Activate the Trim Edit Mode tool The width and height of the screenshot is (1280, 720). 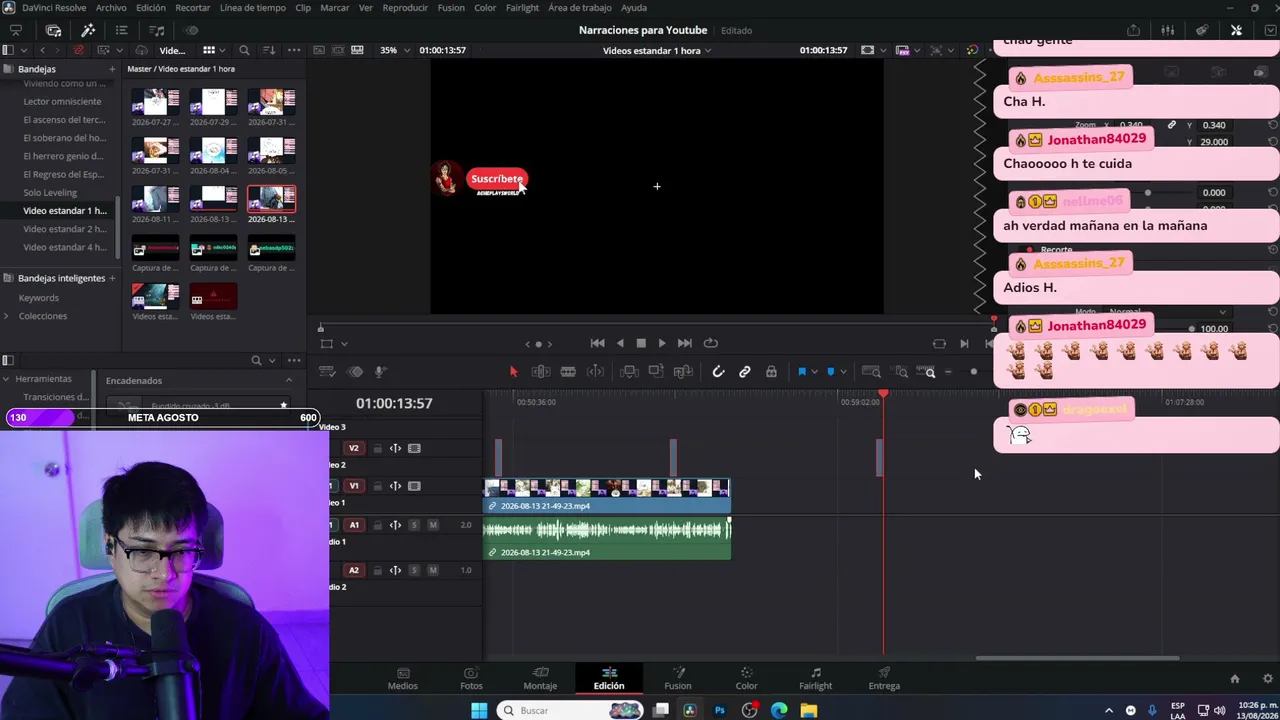(540, 372)
